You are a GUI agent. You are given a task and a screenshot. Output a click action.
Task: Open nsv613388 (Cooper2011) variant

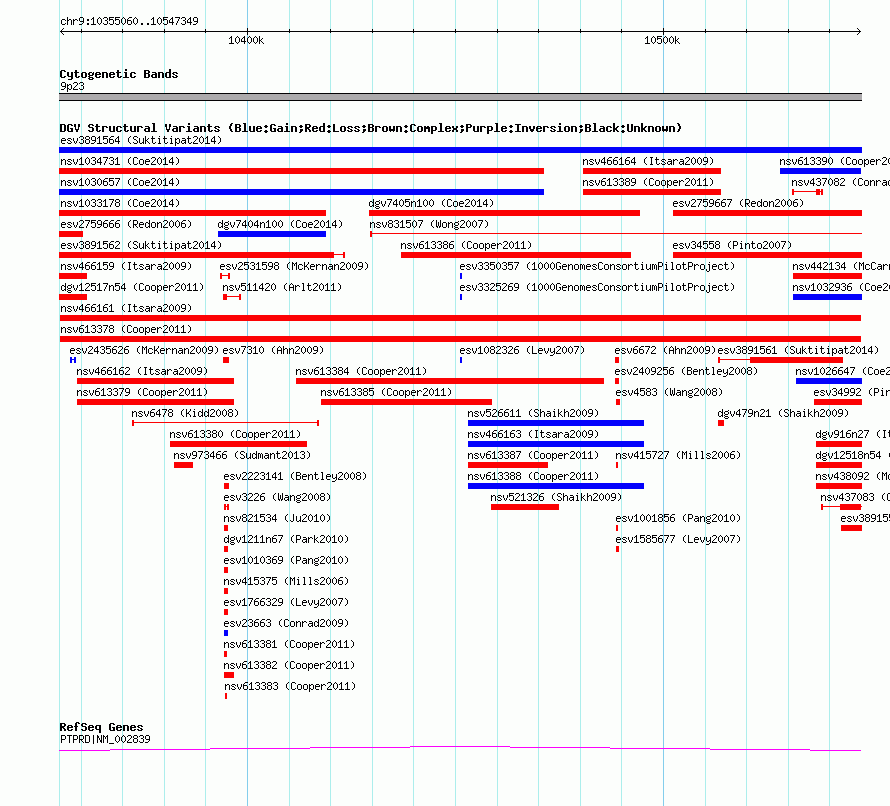coord(533,476)
